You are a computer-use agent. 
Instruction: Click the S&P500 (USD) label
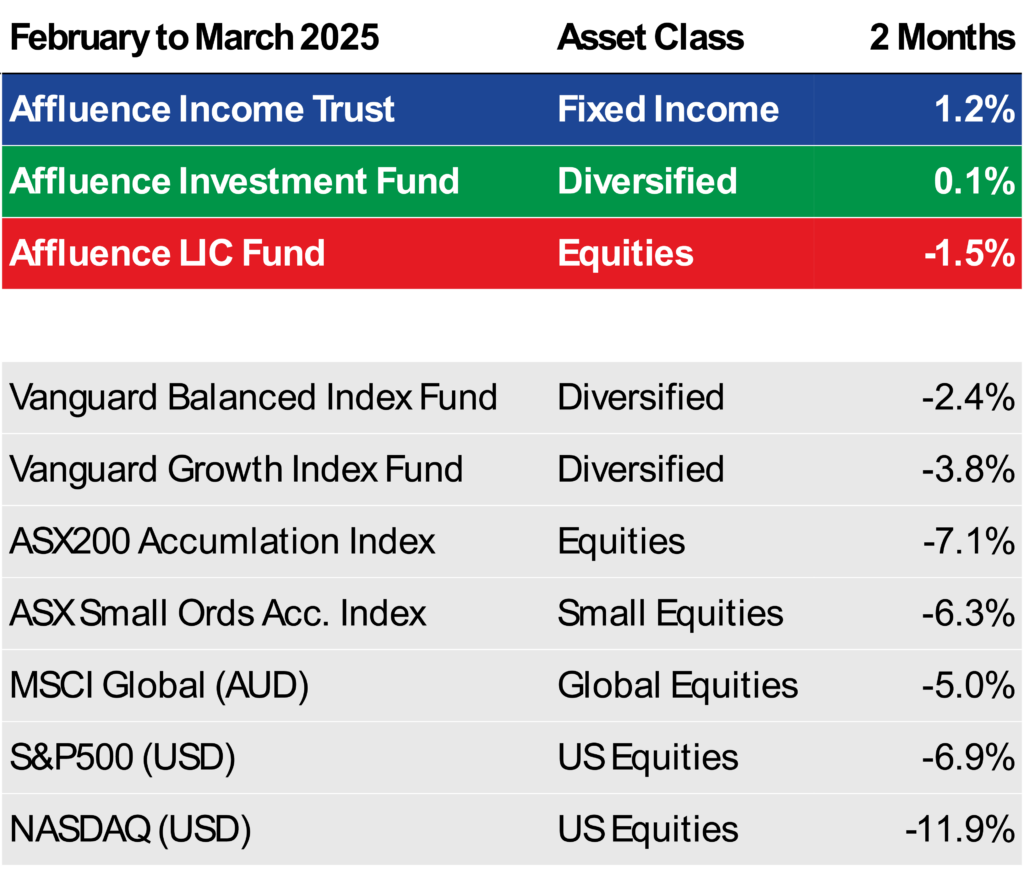pyautogui.click(x=123, y=758)
